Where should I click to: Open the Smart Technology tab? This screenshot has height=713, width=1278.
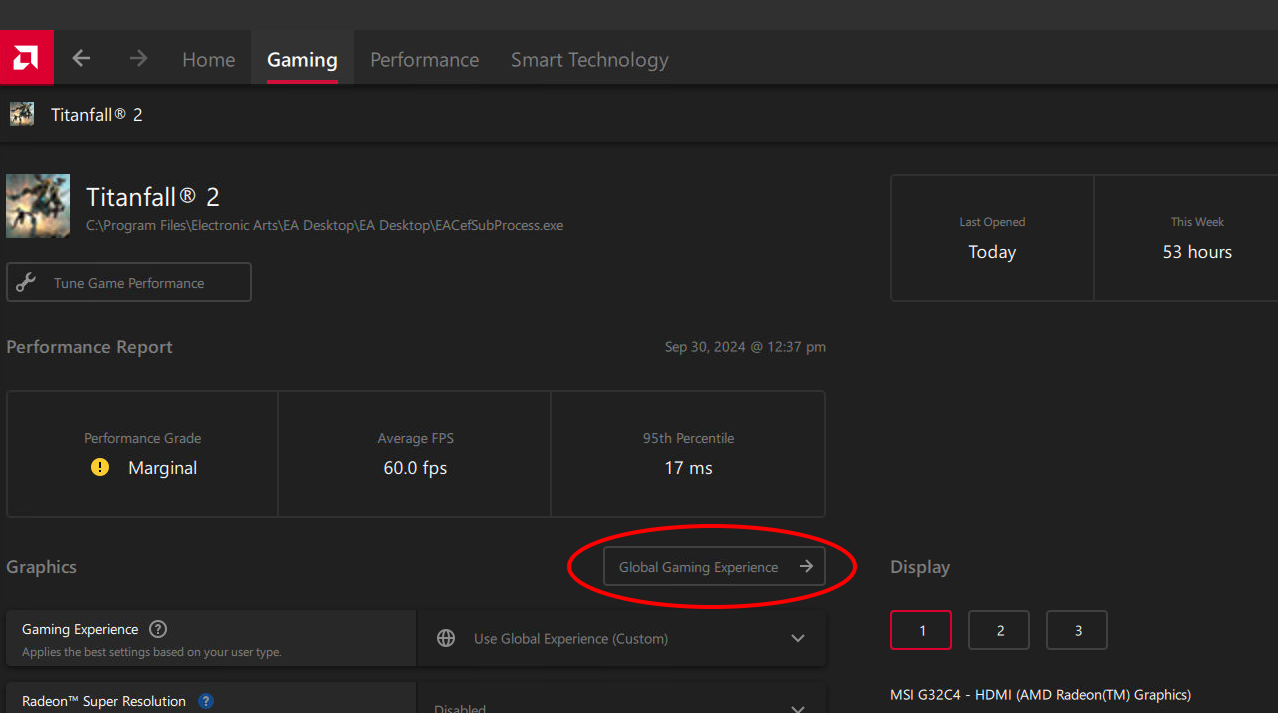click(590, 59)
